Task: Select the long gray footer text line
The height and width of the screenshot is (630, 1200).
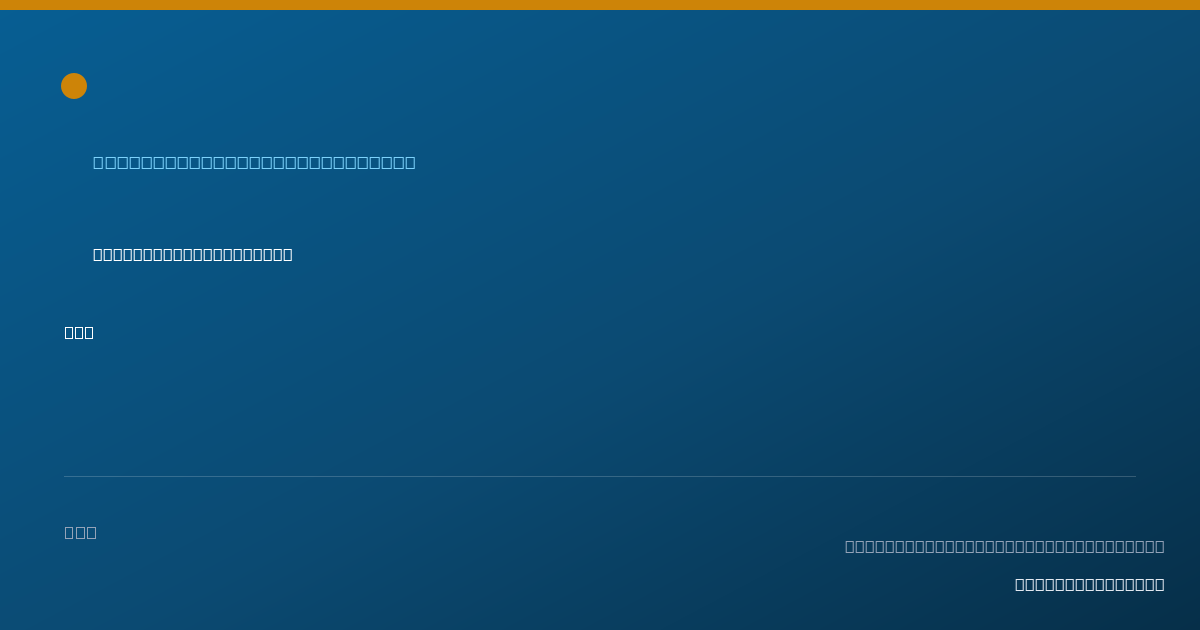Action: pyautogui.click(x=1004, y=546)
